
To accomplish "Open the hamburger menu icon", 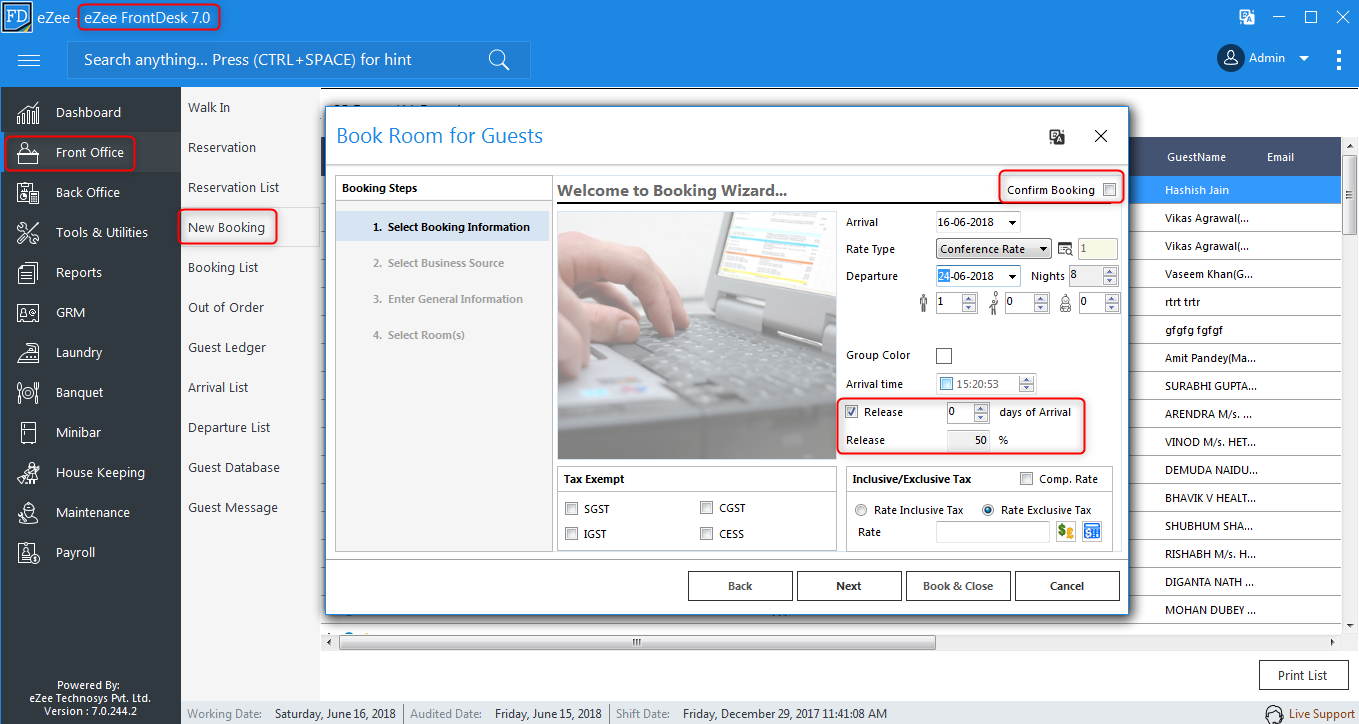I will coord(29,60).
